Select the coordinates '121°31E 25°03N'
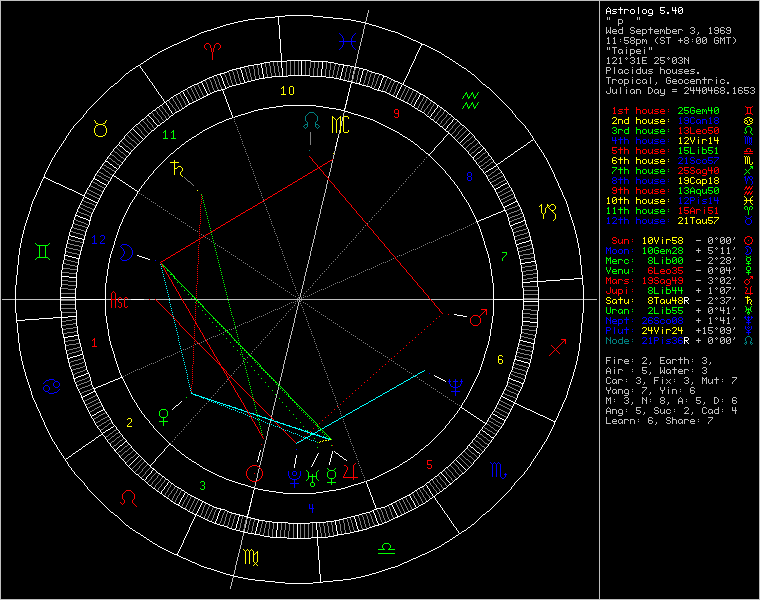The width and height of the screenshot is (760, 600). coord(647,61)
